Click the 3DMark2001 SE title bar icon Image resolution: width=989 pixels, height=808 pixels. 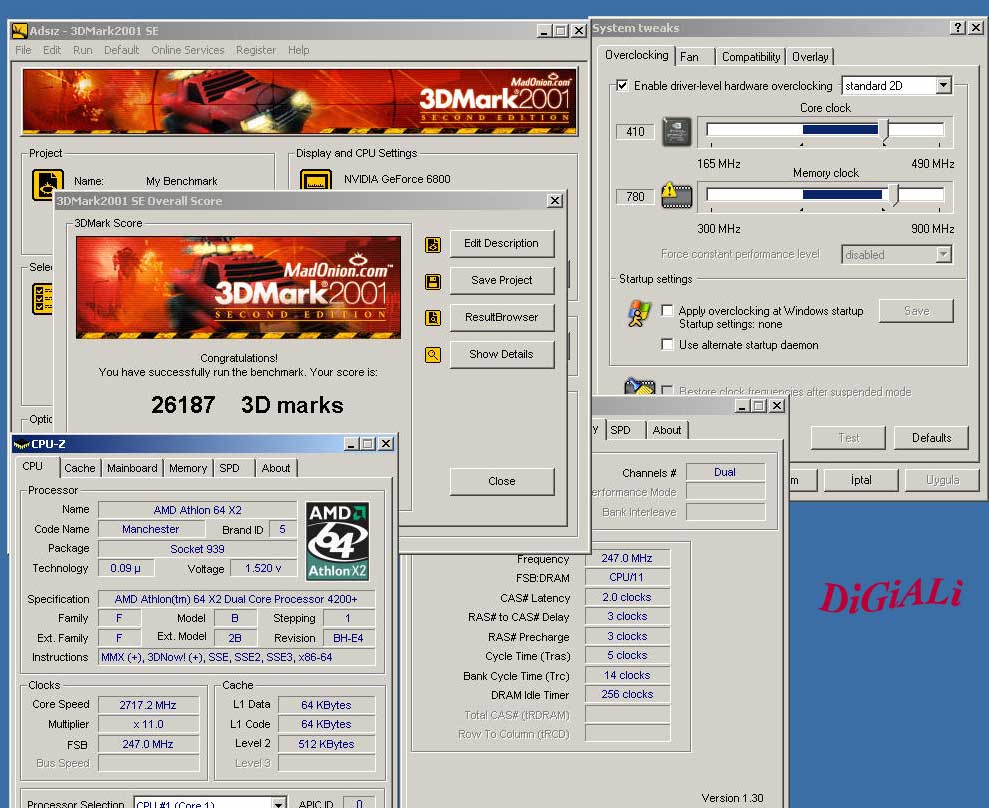pyautogui.click(x=20, y=30)
